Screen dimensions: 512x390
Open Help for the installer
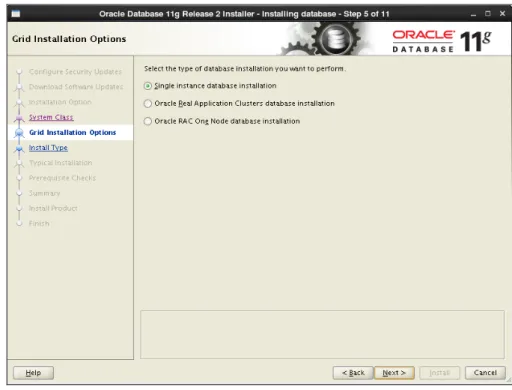33,373
